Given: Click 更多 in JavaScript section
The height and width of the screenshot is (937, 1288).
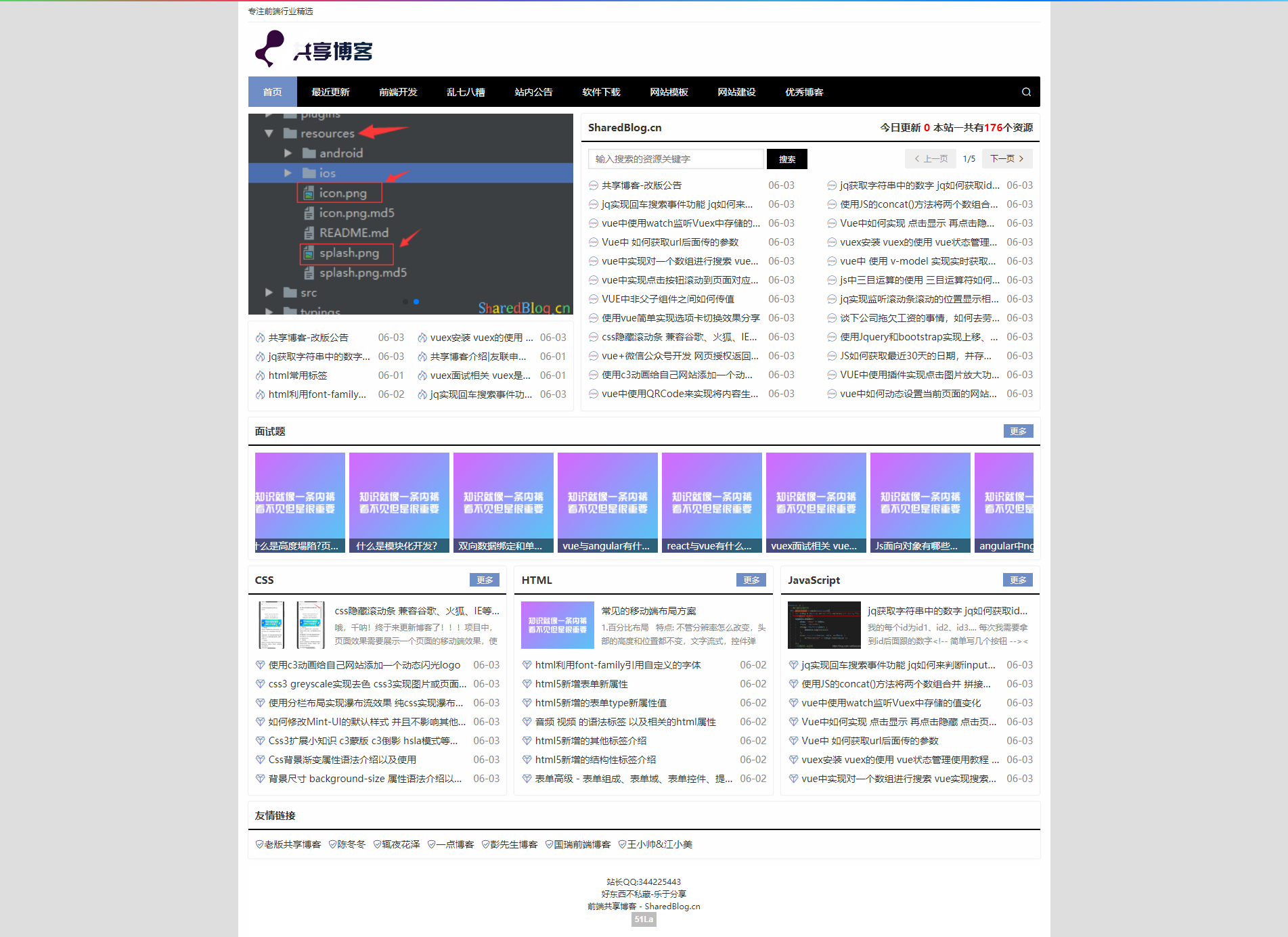Looking at the screenshot, I should point(1018,580).
